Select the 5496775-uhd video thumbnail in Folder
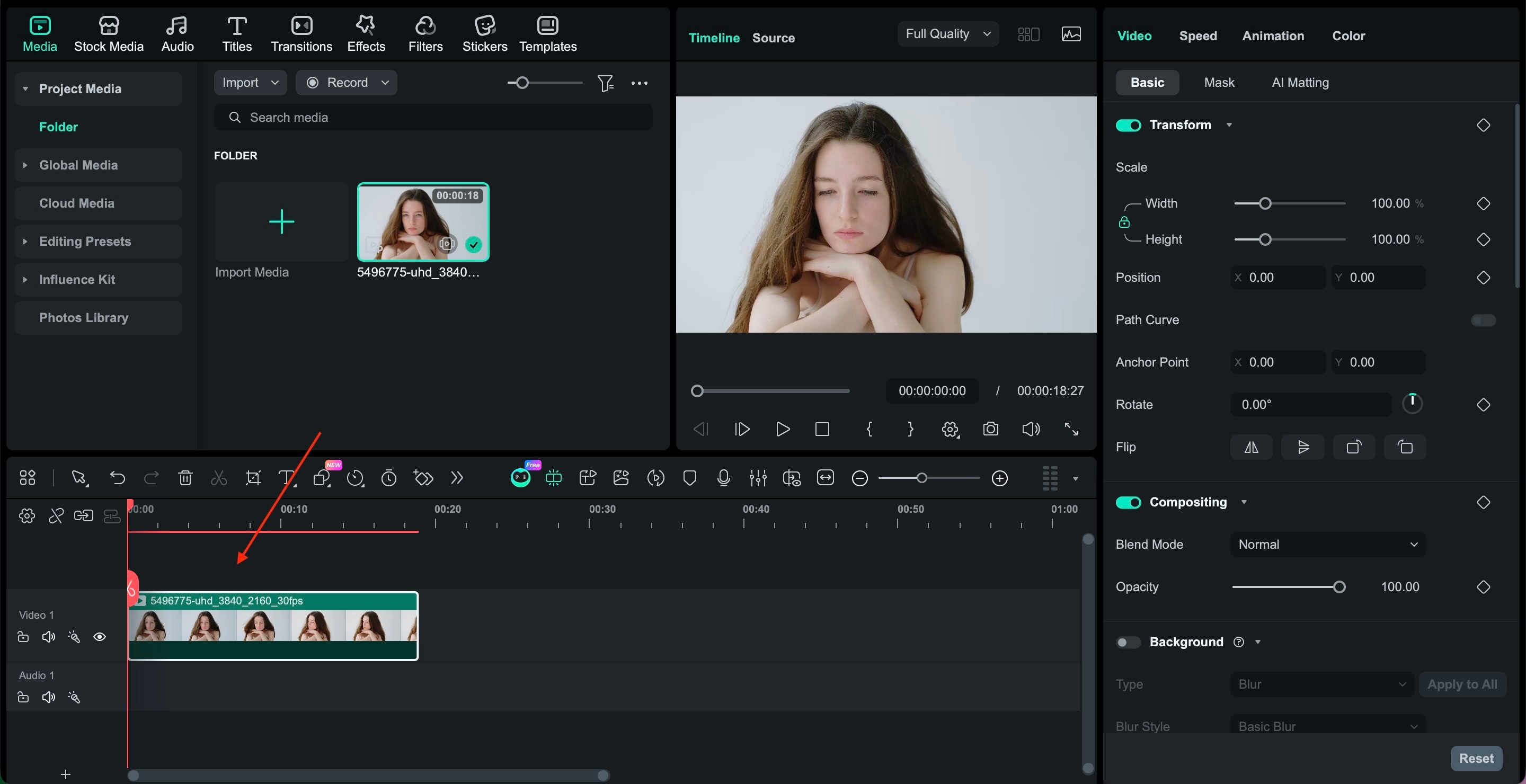 (423, 222)
